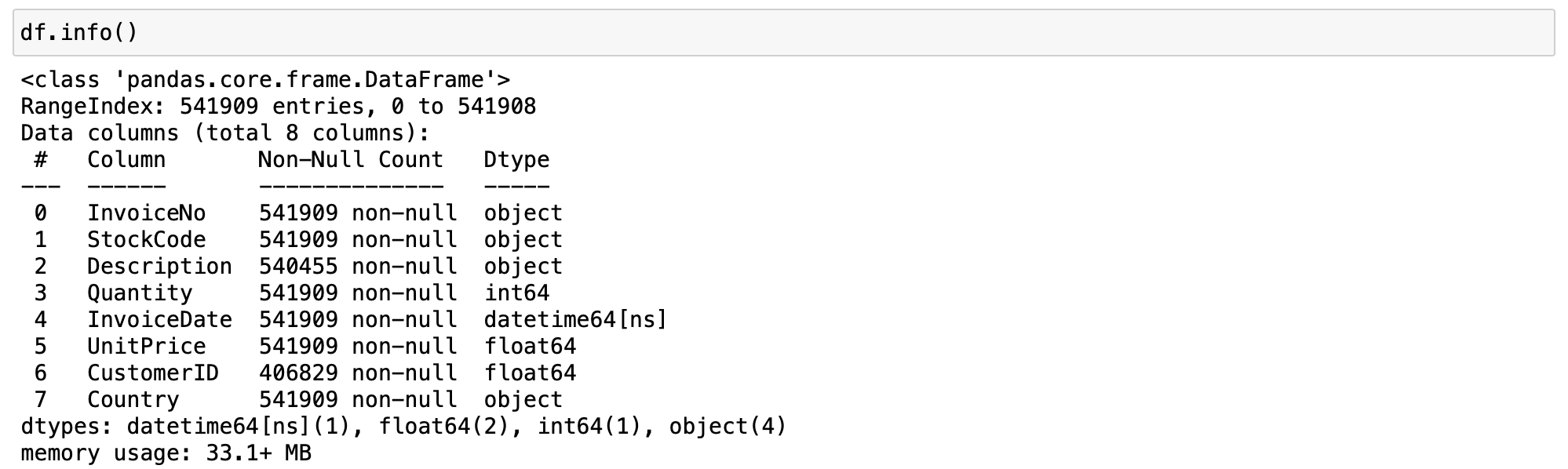Click the InvoiceDate column name
This screenshot has width=1568, height=469.
tap(159, 320)
